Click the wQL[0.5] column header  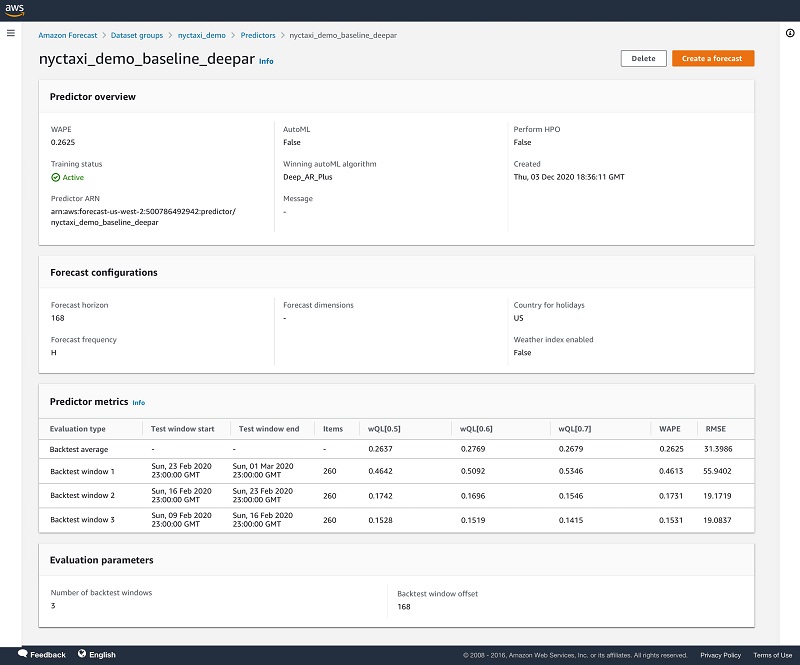[384, 429]
